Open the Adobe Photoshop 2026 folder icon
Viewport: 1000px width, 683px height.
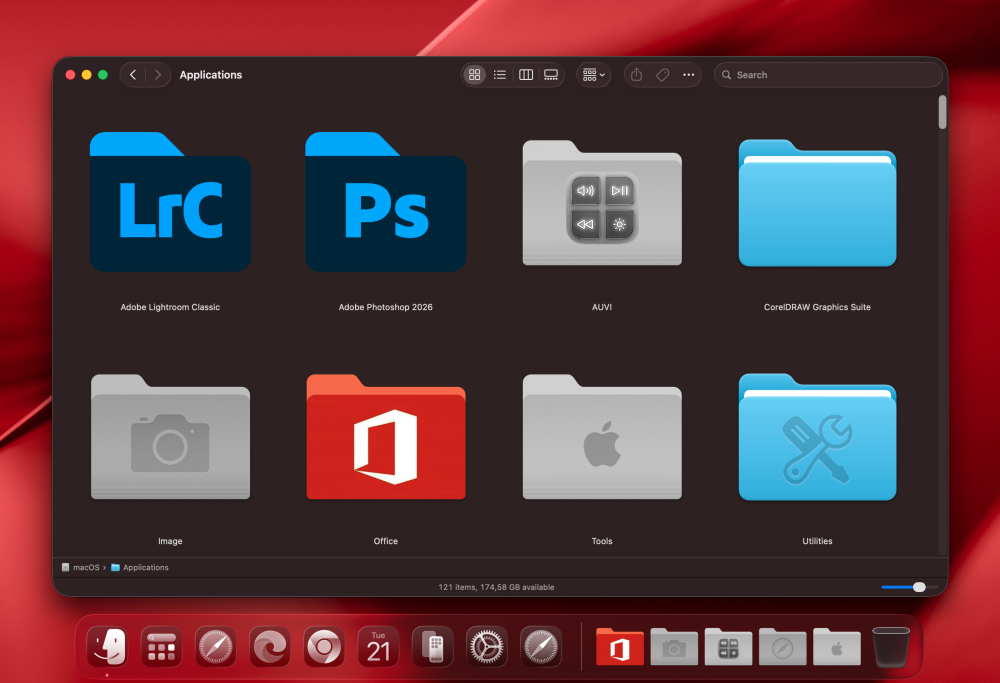[386, 202]
